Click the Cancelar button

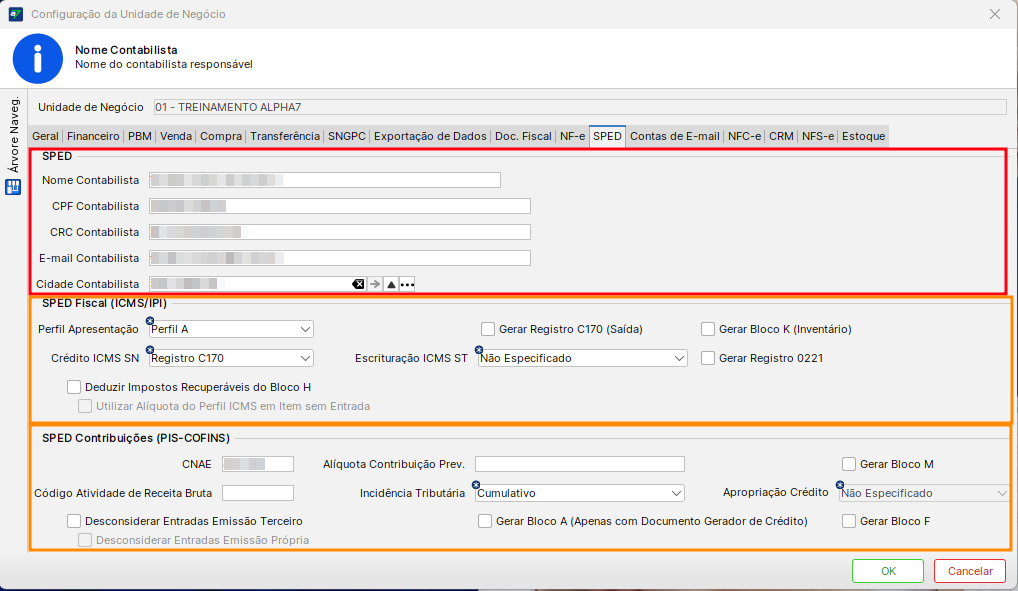969,571
